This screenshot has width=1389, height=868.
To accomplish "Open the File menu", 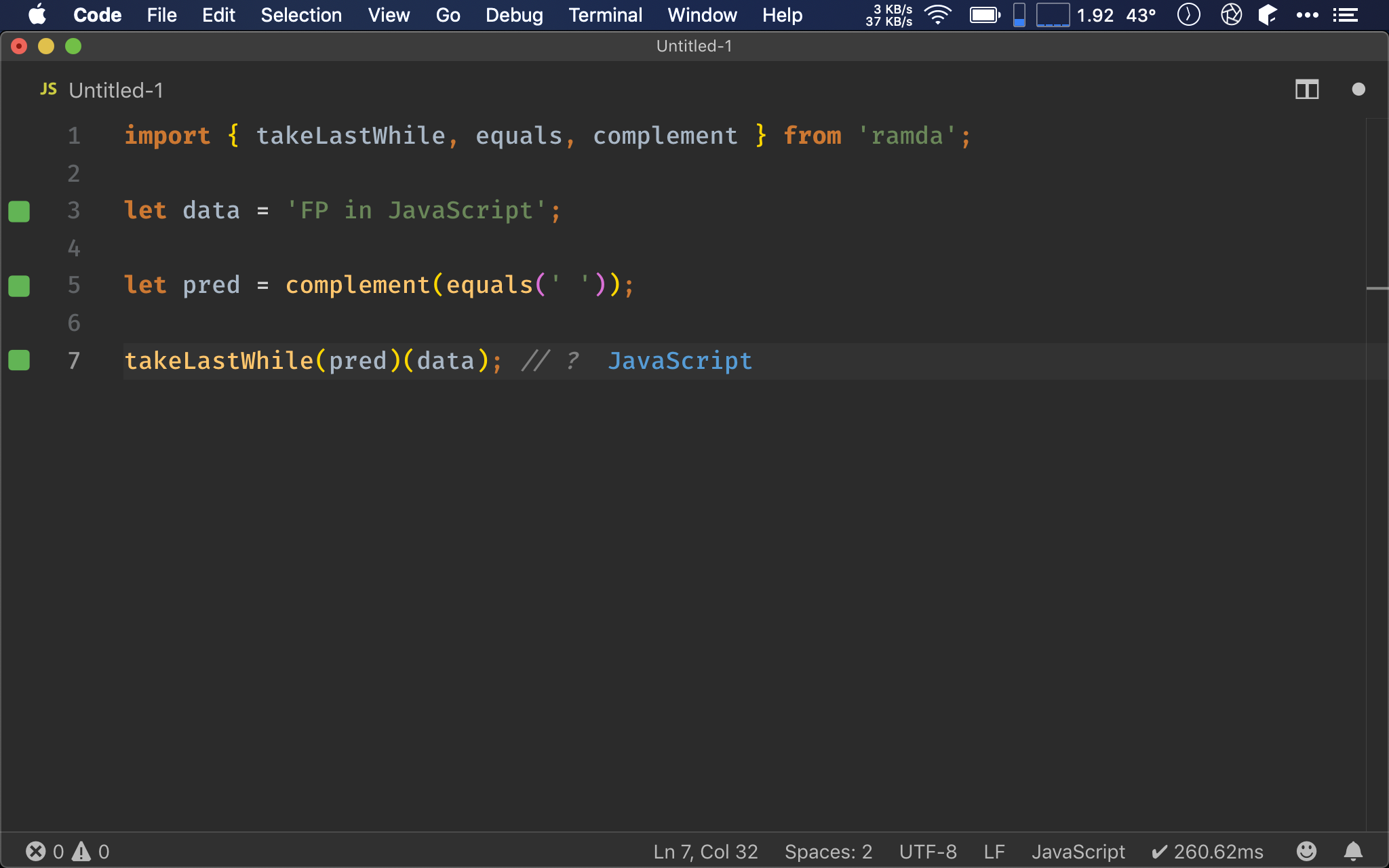I will click(x=161, y=15).
